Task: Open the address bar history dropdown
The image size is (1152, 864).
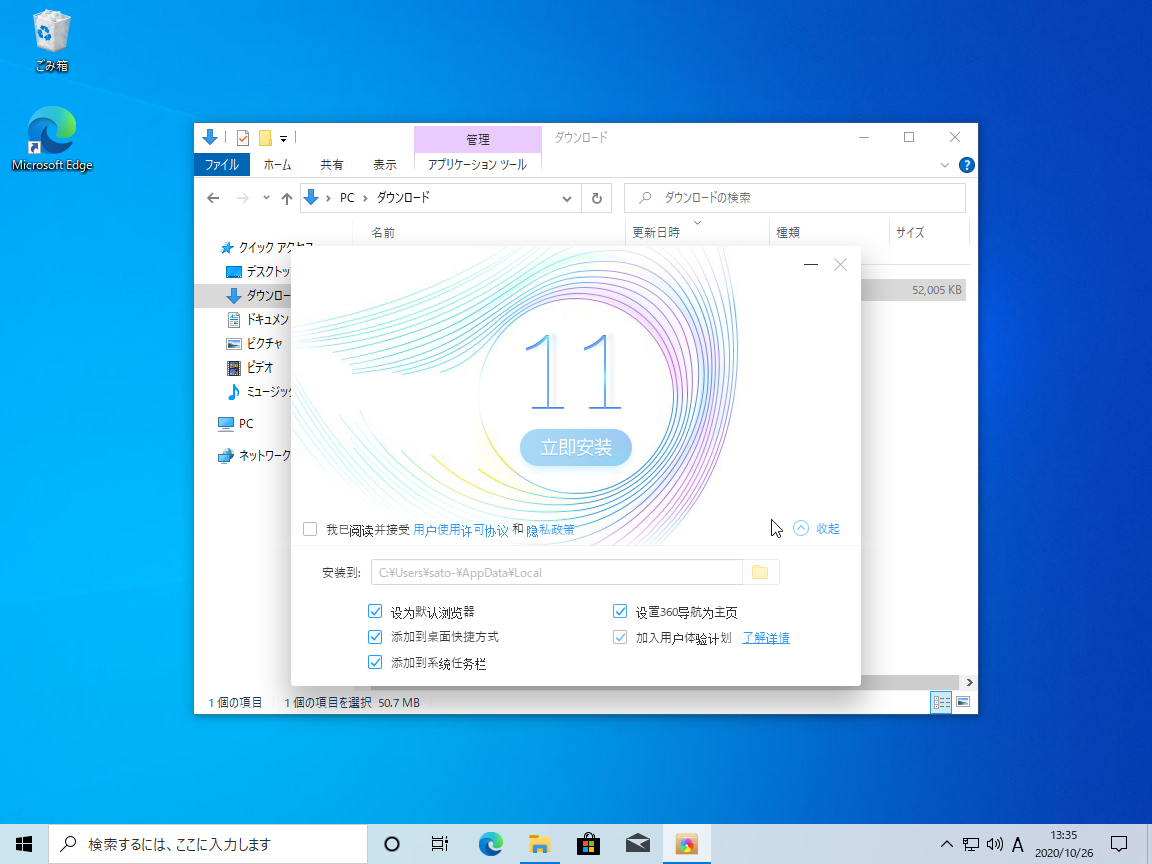Action: [x=567, y=198]
